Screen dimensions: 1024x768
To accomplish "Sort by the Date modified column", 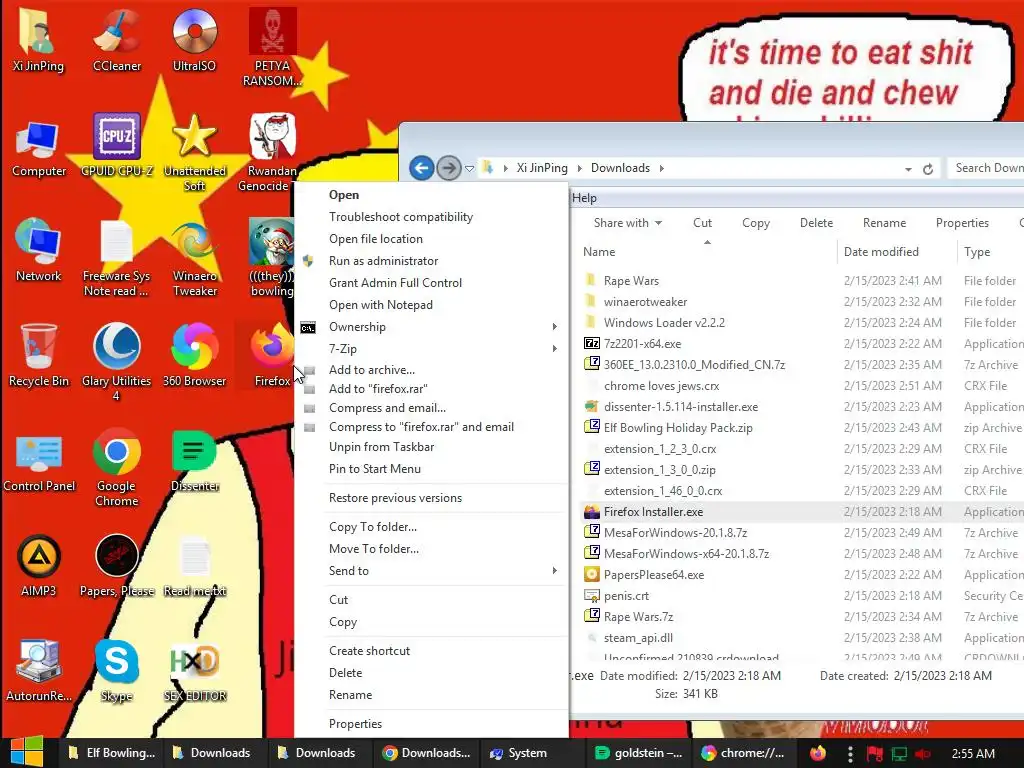I will [896, 251].
